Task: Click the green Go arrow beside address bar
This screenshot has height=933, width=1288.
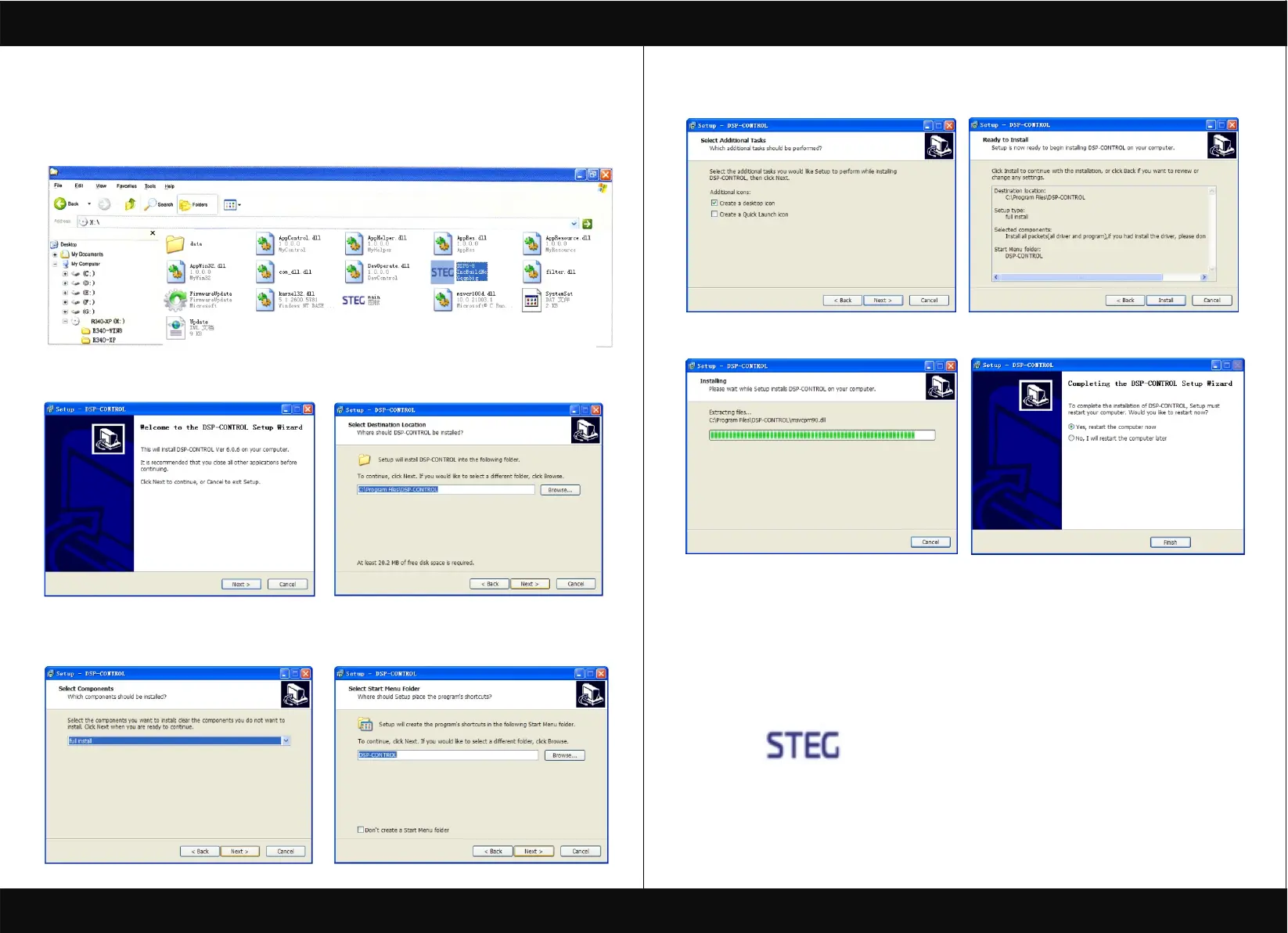Action: click(587, 223)
